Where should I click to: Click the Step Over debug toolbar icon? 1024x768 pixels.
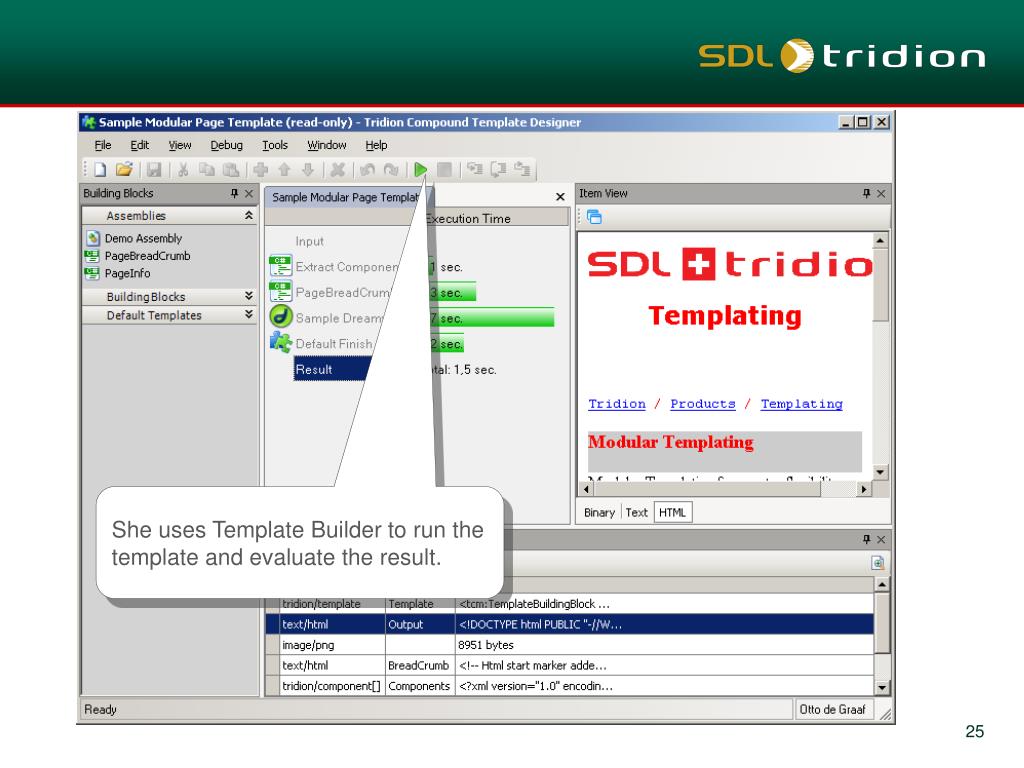[x=498, y=170]
